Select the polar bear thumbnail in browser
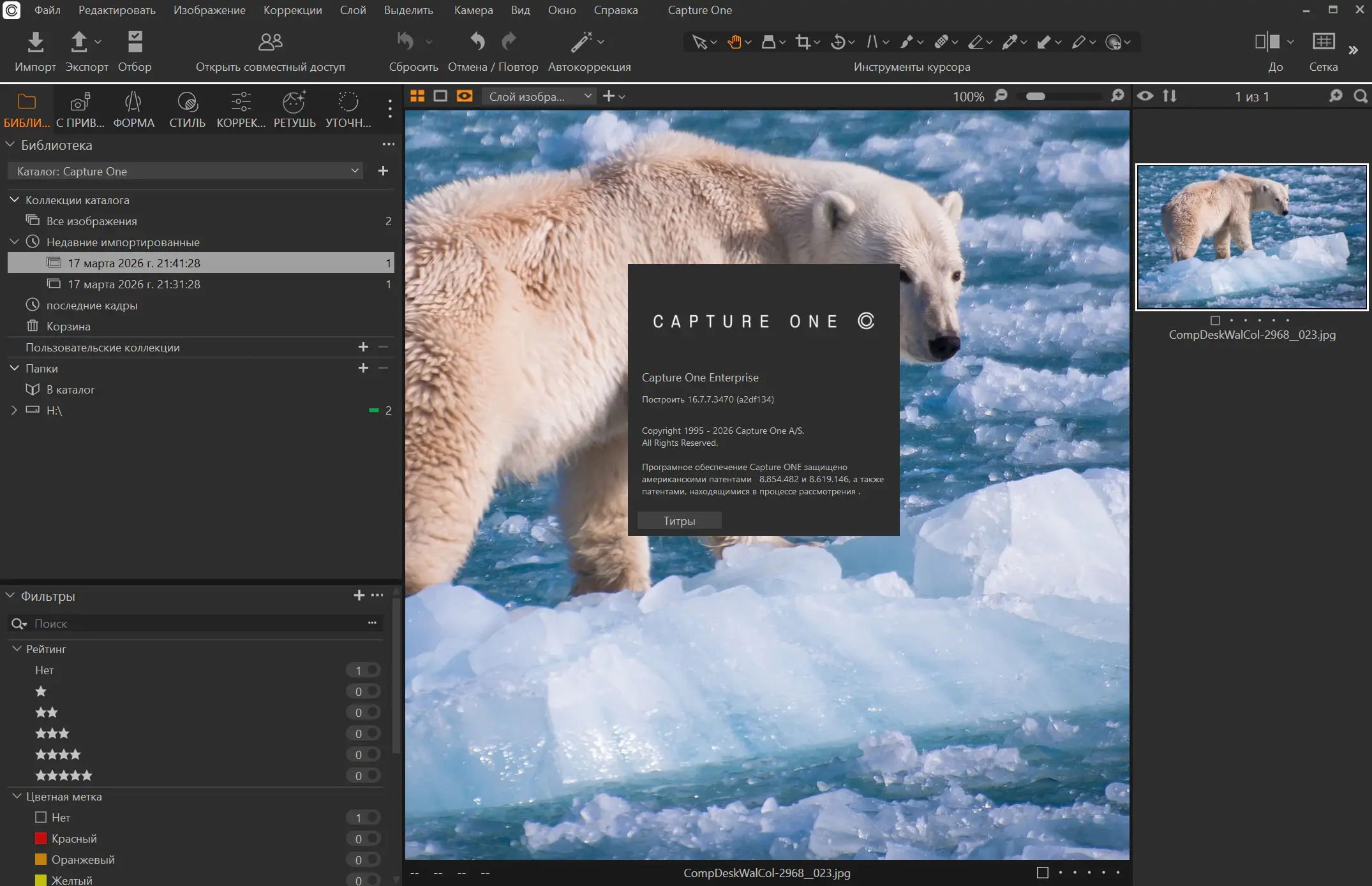The image size is (1372, 886). click(1251, 237)
